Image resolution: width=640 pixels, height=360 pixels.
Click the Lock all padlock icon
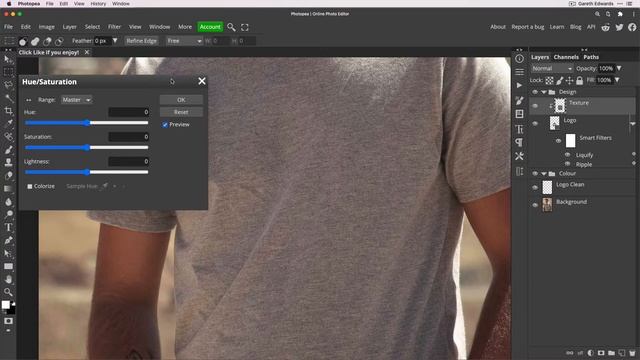pyautogui.click(x=579, y=80)
